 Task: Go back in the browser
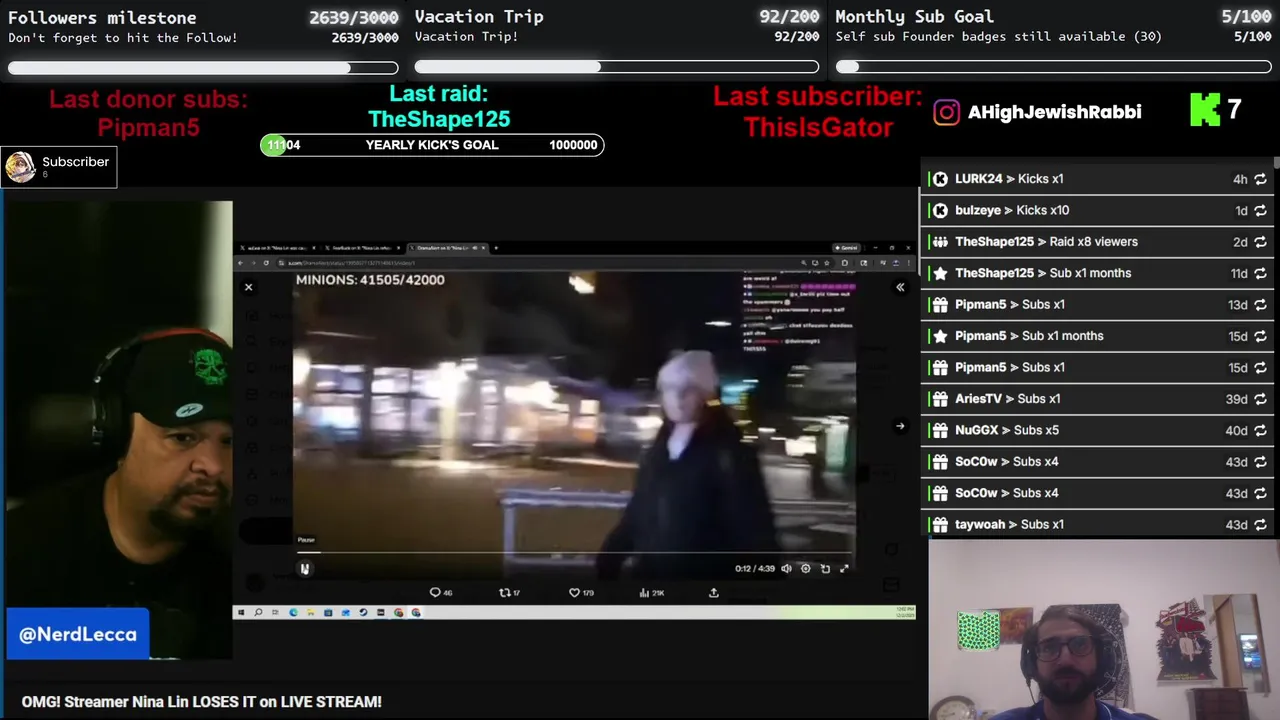(240, 263)
